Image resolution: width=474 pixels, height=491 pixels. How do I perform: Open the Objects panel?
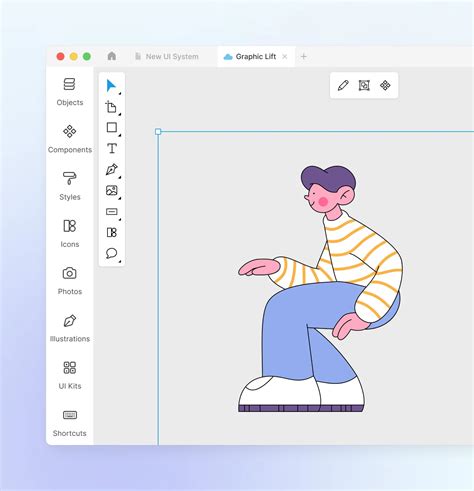[x=70, y=92]
